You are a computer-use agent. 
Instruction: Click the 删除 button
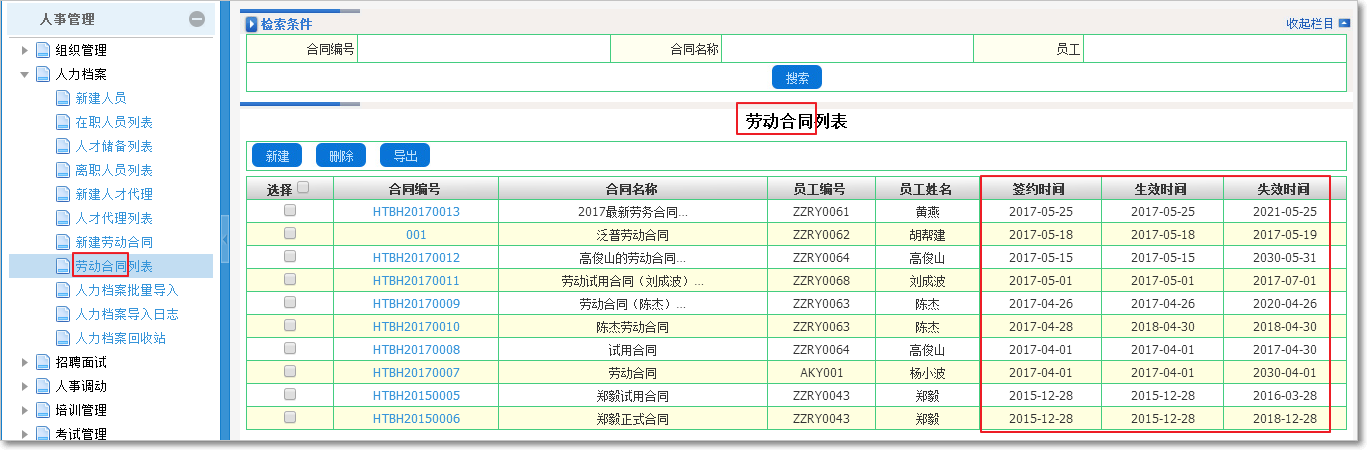click(x=341, y=156)
